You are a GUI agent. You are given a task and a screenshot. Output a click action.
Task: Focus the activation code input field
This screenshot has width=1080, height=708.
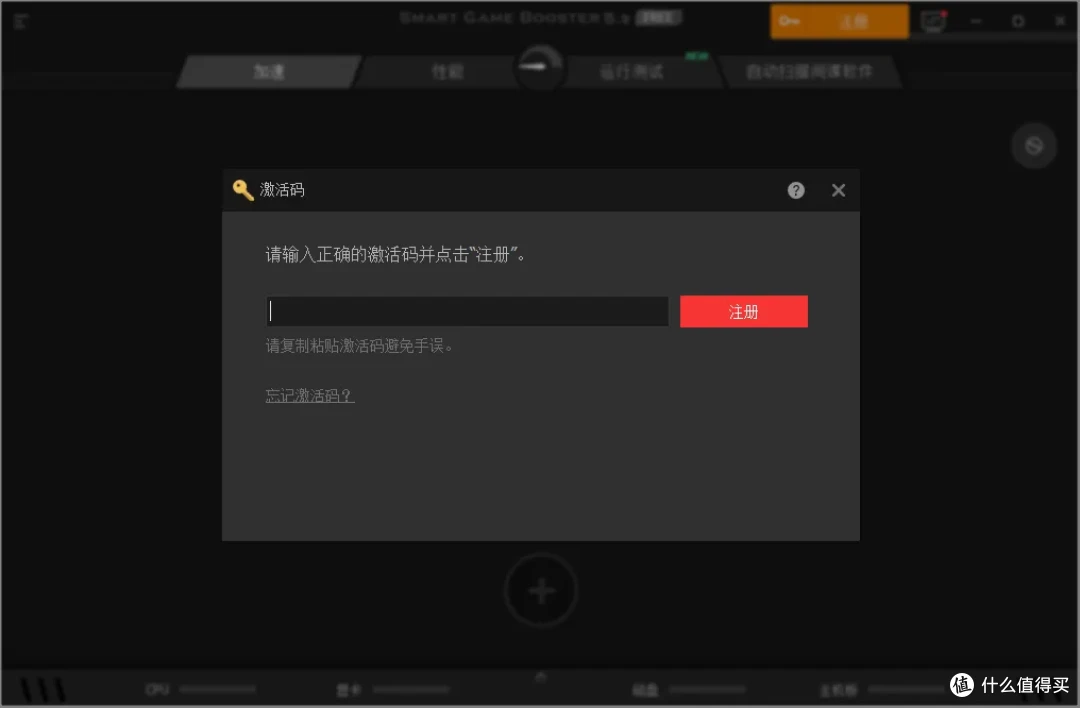pos(467,311)
